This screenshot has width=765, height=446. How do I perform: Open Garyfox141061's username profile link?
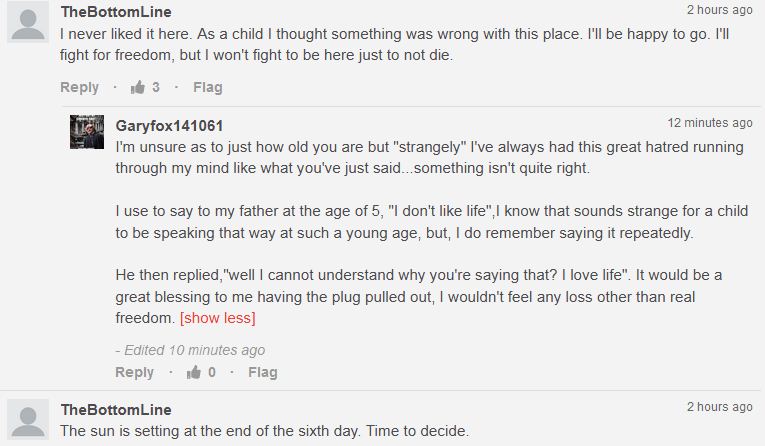click(169, 125)
